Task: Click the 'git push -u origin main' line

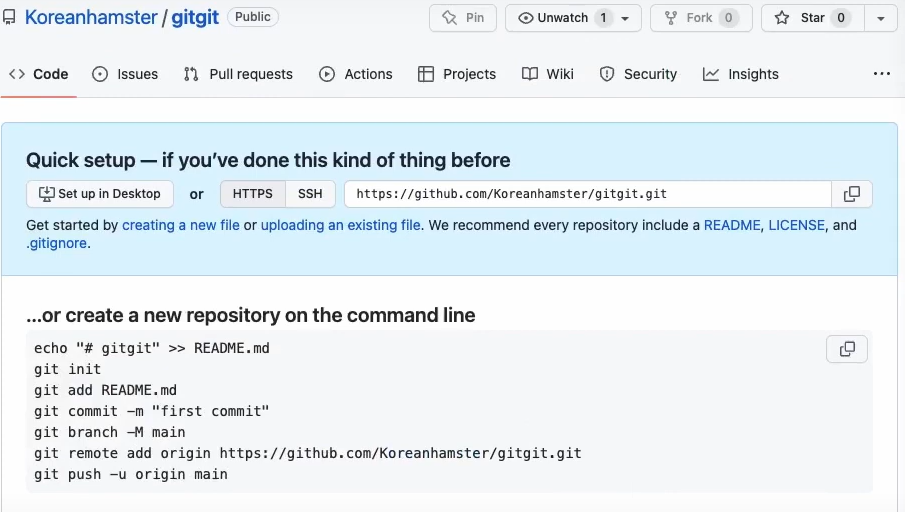Action: click(x=131, y=474)
